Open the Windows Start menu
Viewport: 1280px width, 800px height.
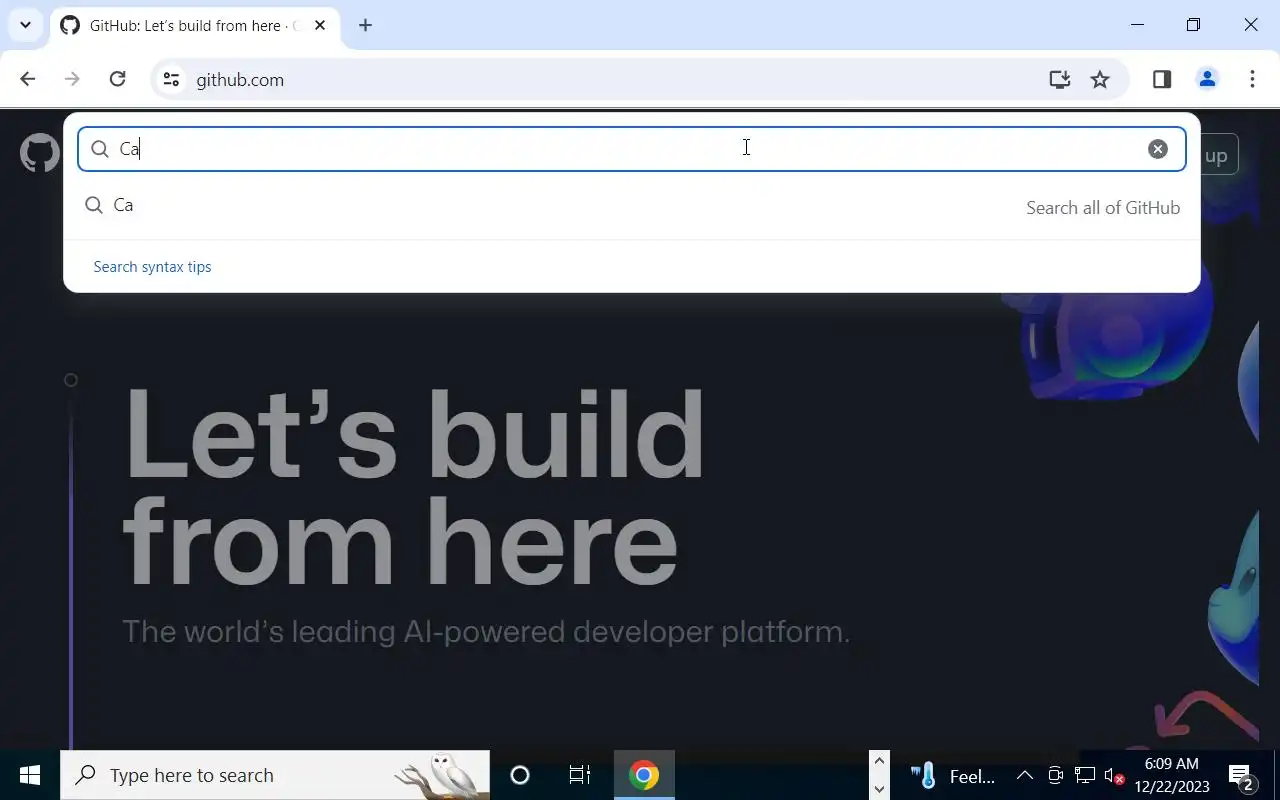[30, 775]
